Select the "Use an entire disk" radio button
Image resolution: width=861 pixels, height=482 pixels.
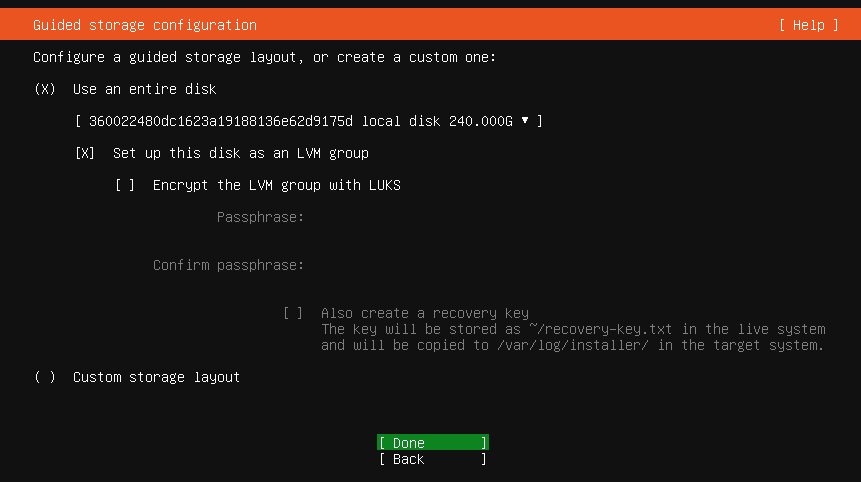(x=45, y=89)
